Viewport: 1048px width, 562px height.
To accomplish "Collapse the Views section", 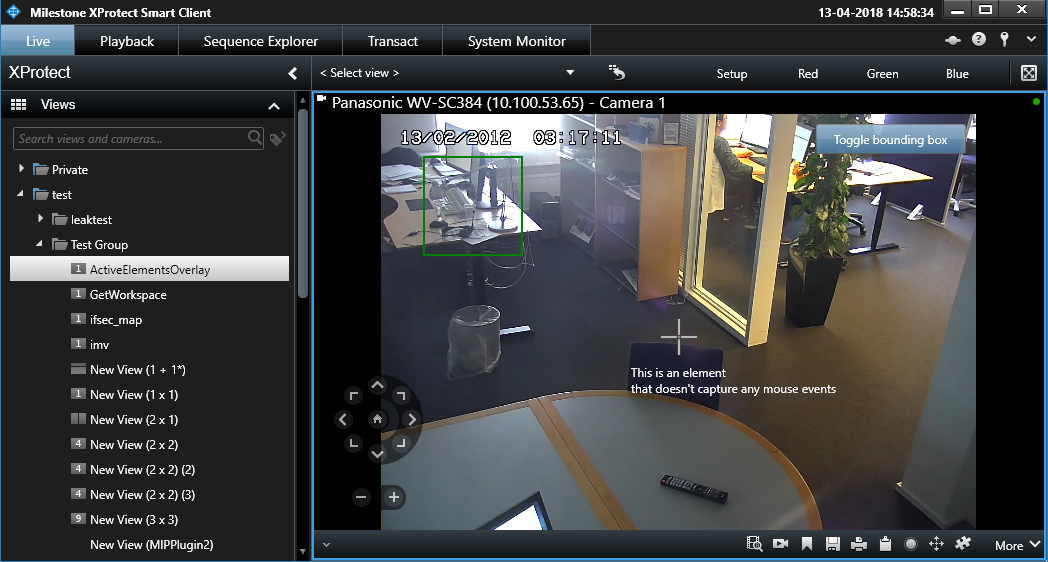I will [274, 106].
